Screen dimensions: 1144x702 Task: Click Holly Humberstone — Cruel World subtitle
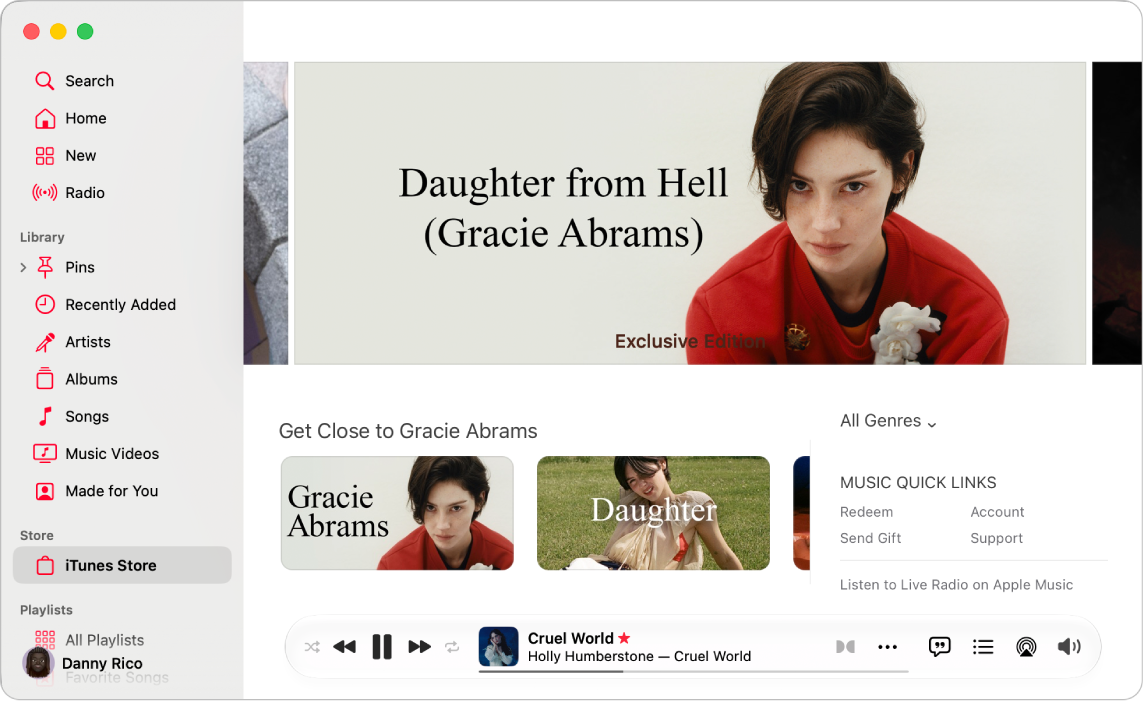pos(639,656)
